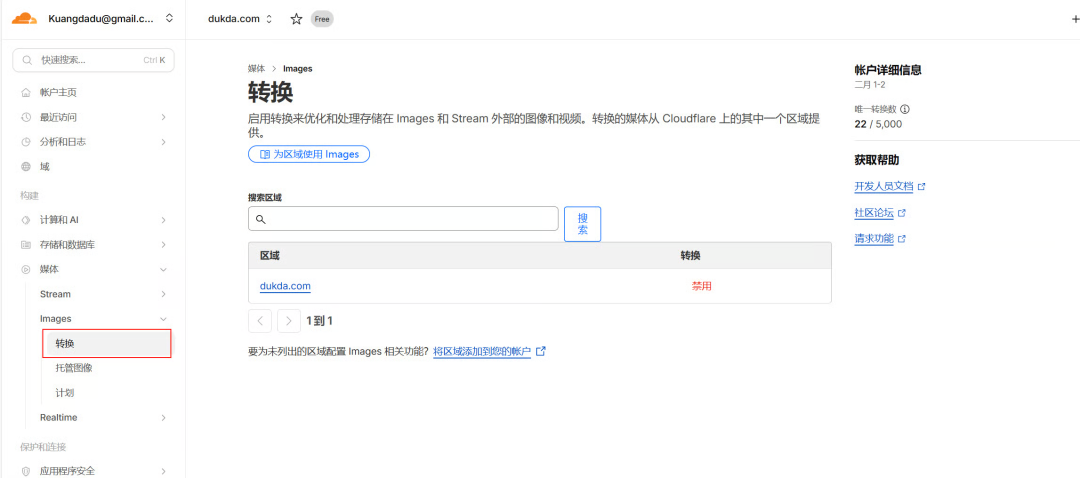This screenshot has height=478, width=1080.
Task: Expand the 分析和日志 chevron
Action: click(x=163, y=142)
